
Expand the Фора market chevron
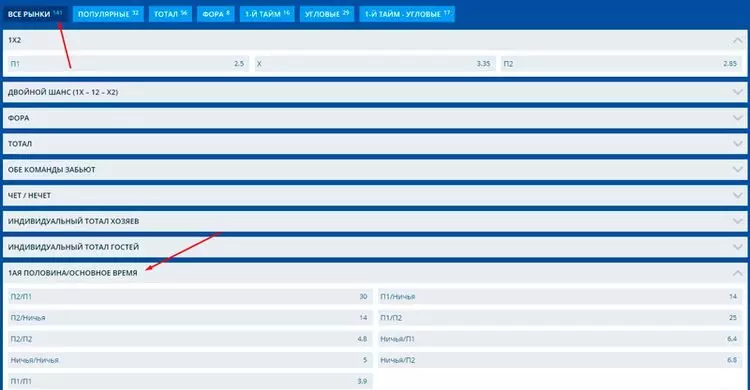[737, 118]
